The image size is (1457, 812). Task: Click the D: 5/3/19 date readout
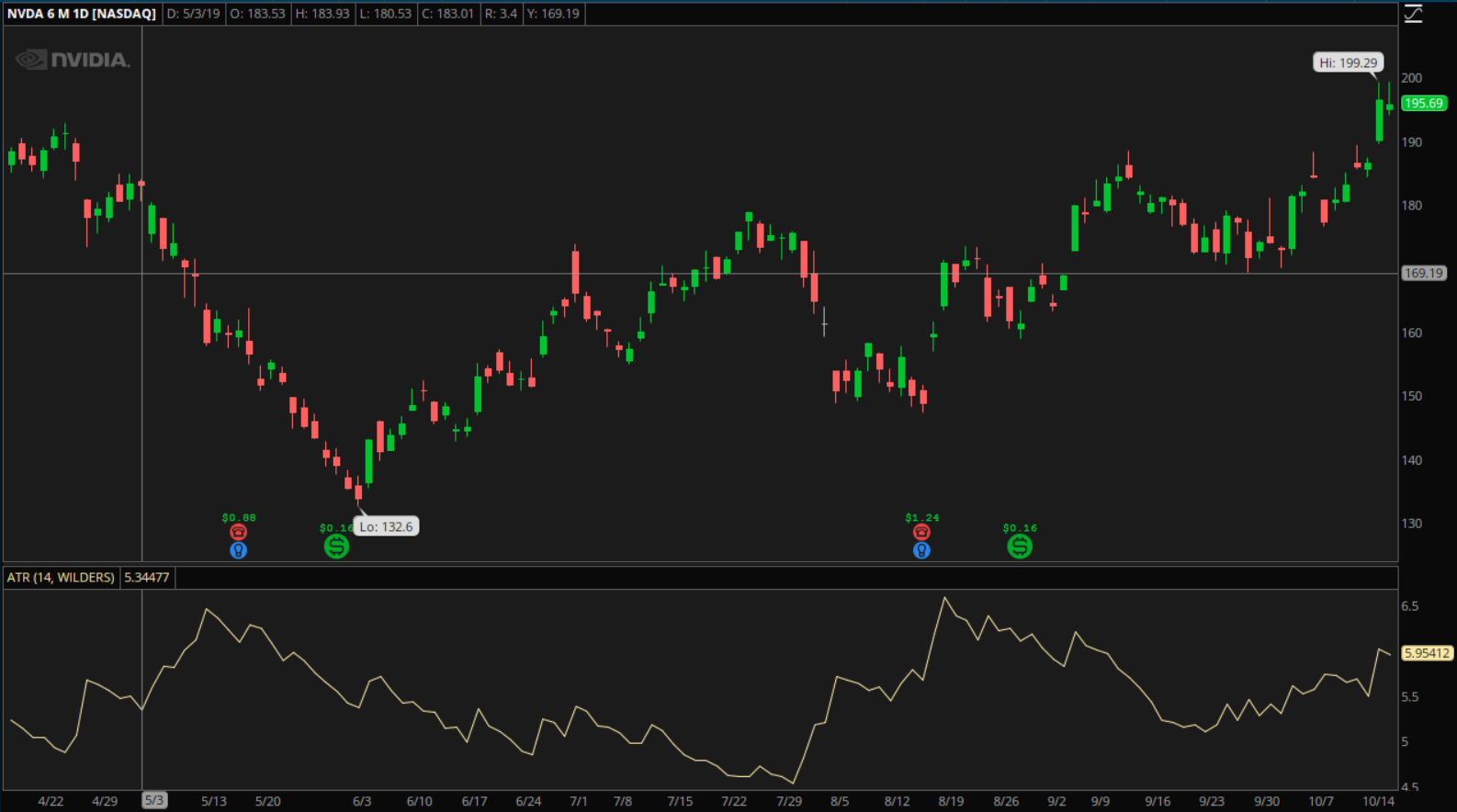(193, 14)
